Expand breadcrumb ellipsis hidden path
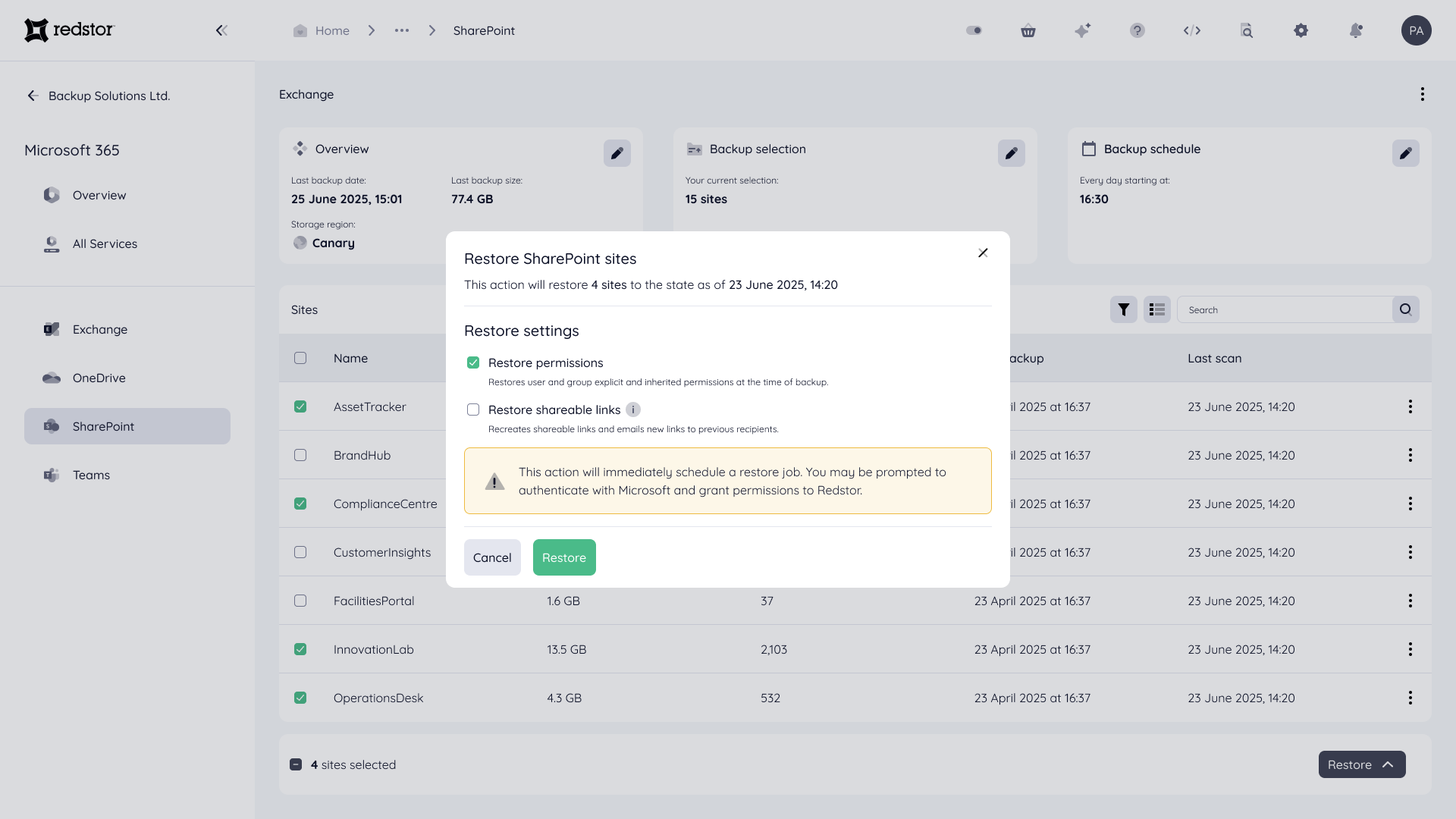 click(x=402, y=30)
